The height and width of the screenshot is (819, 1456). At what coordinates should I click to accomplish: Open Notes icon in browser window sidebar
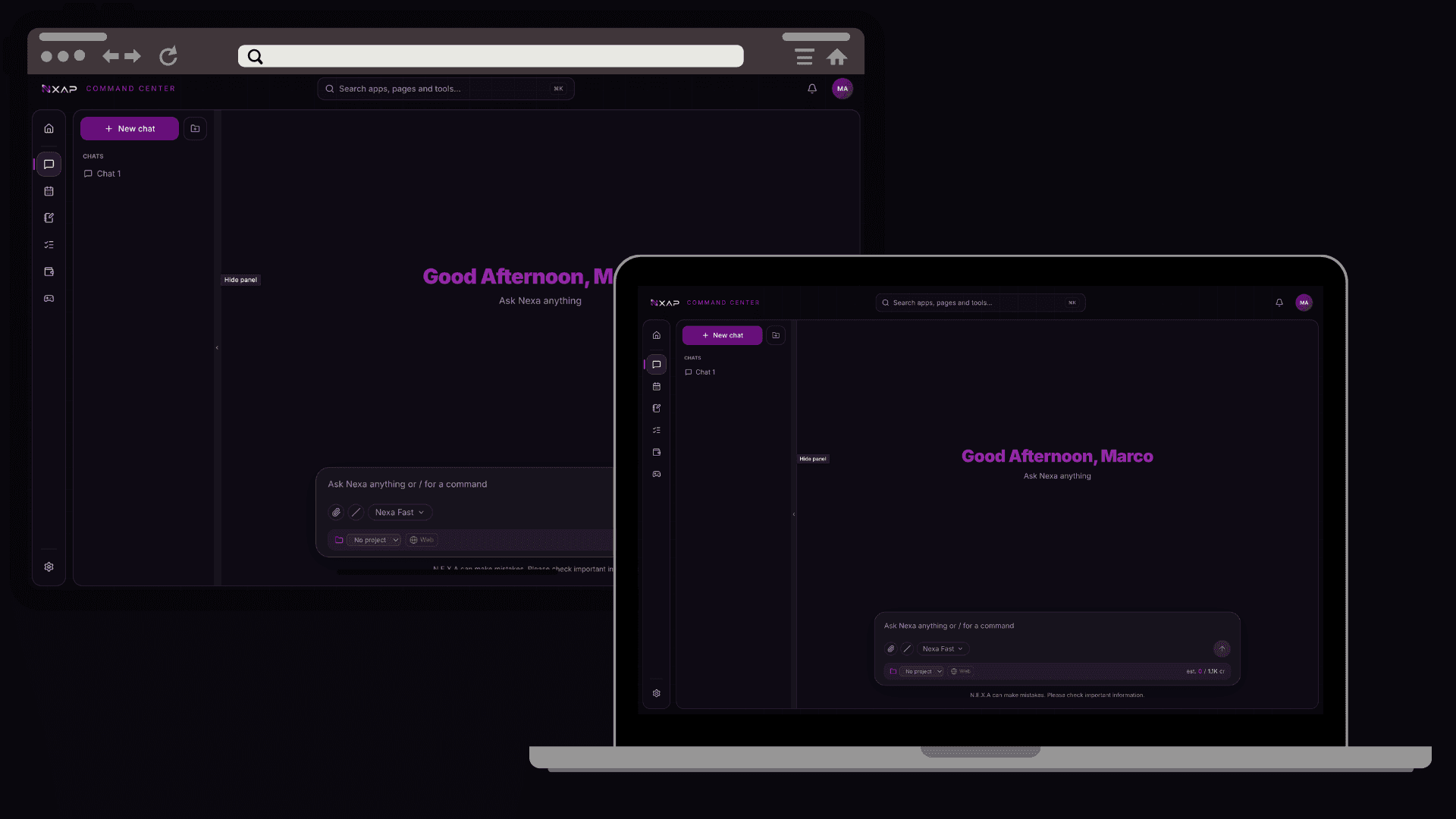point(49,218)
